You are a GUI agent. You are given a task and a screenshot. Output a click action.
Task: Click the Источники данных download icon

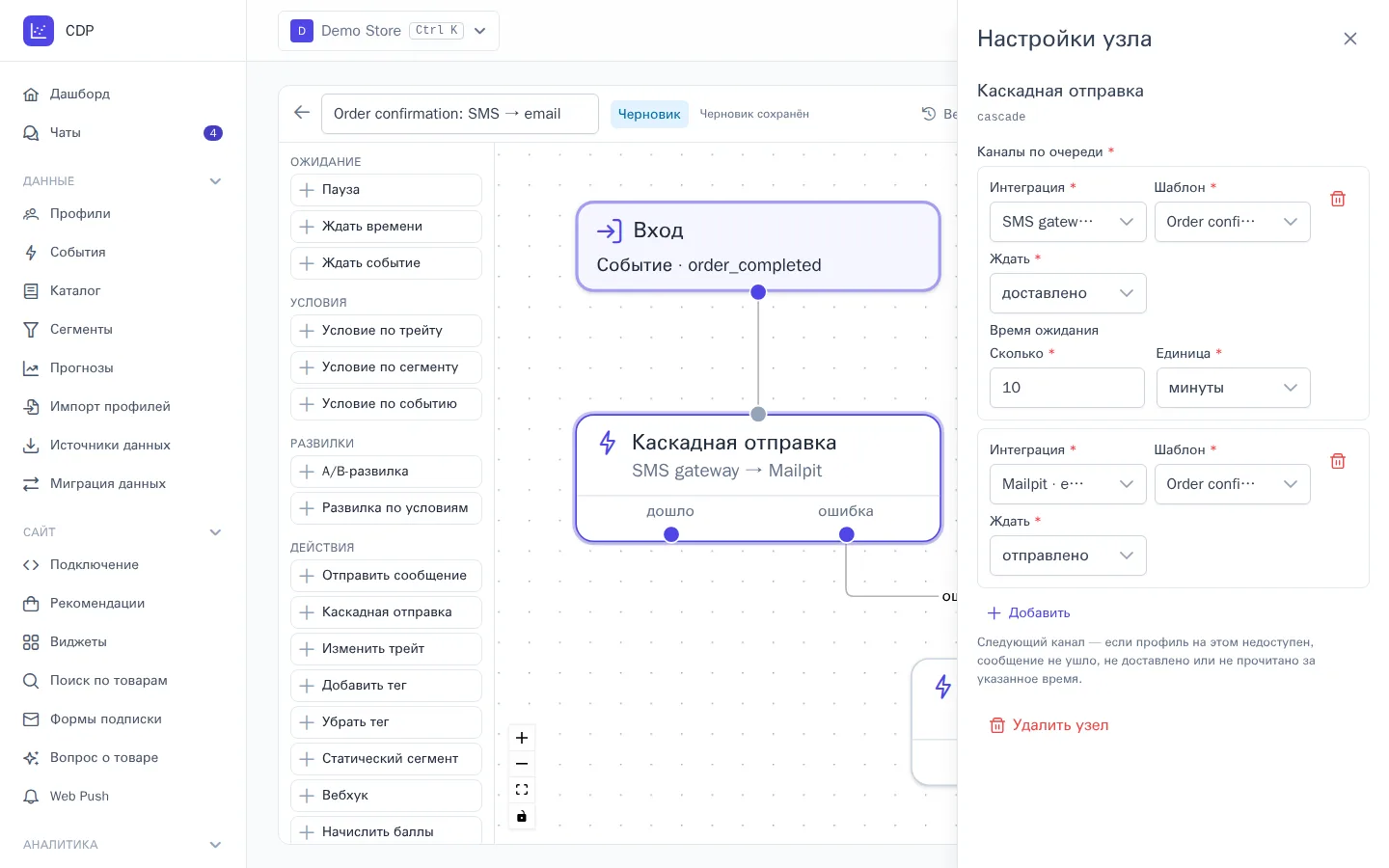[31, 445]
